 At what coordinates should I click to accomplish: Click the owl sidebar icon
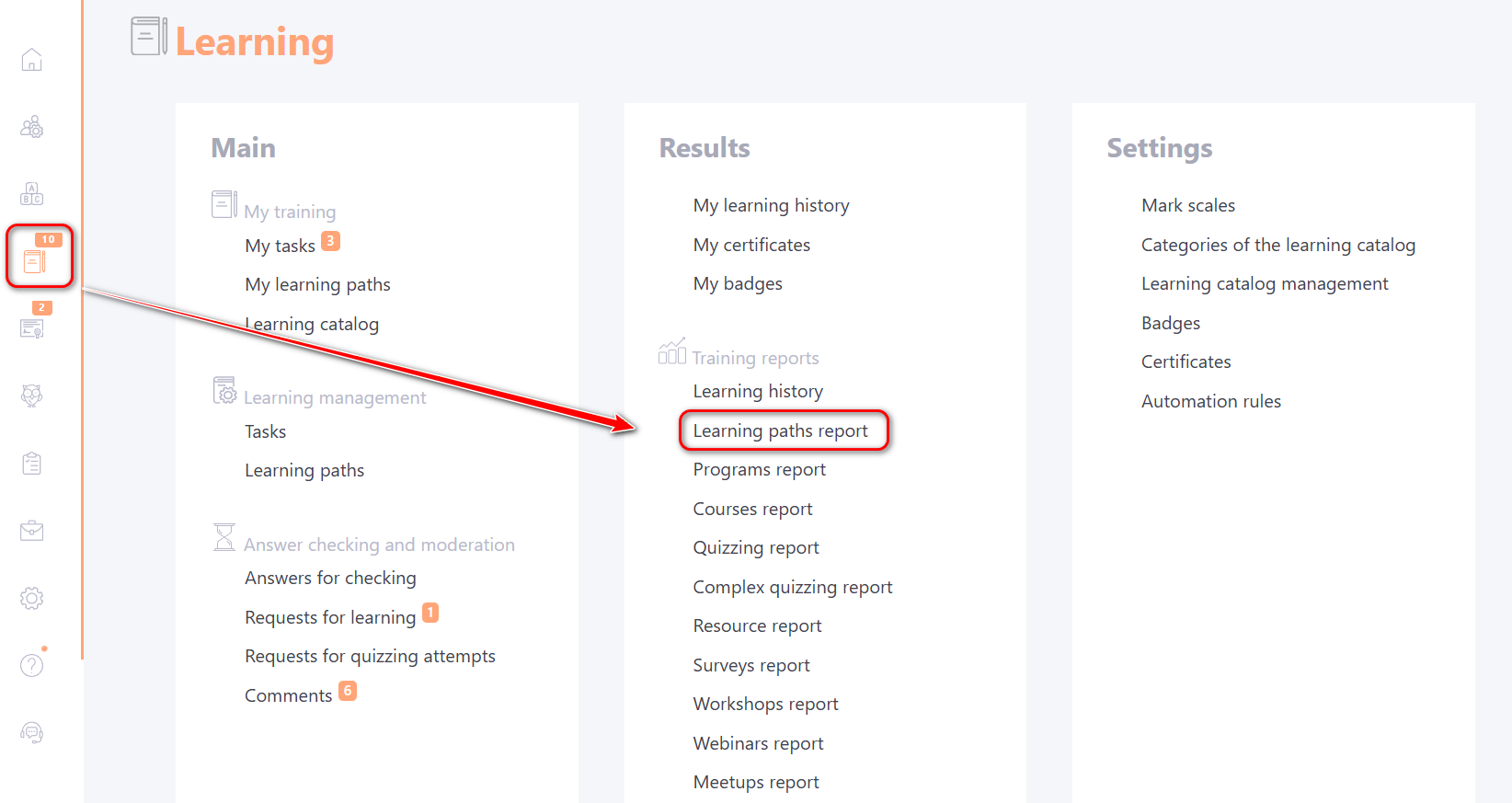click(32, 396)
